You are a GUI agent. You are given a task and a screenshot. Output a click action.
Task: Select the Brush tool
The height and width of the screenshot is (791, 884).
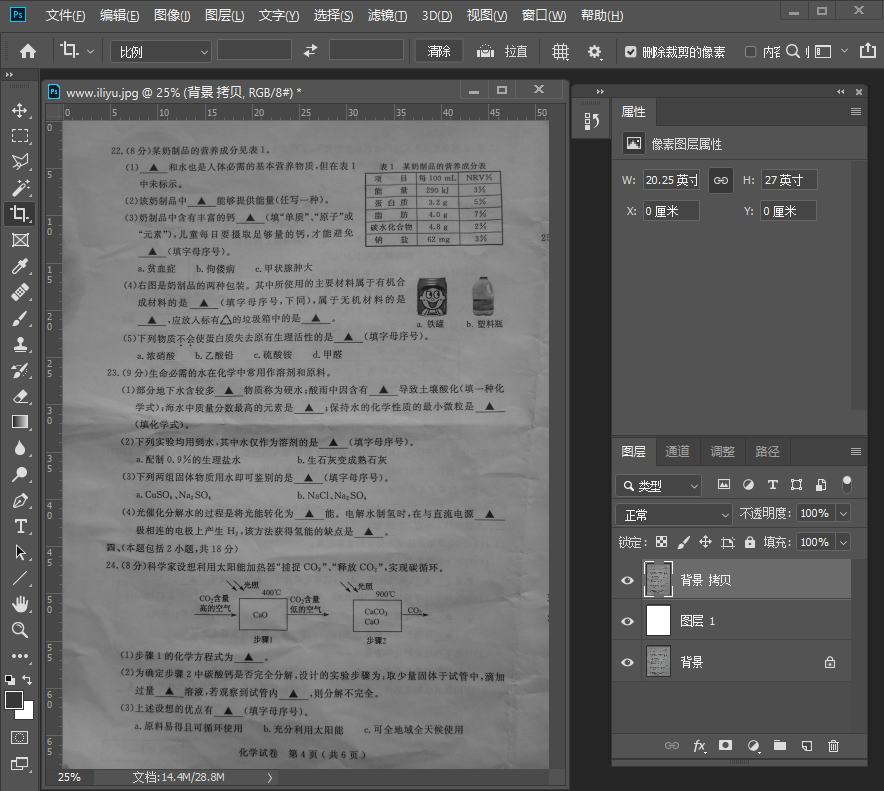20,318
